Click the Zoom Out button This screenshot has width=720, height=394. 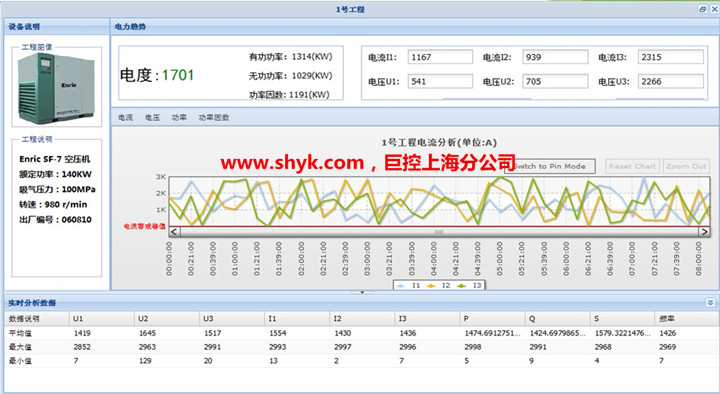(x=686, y=166)
